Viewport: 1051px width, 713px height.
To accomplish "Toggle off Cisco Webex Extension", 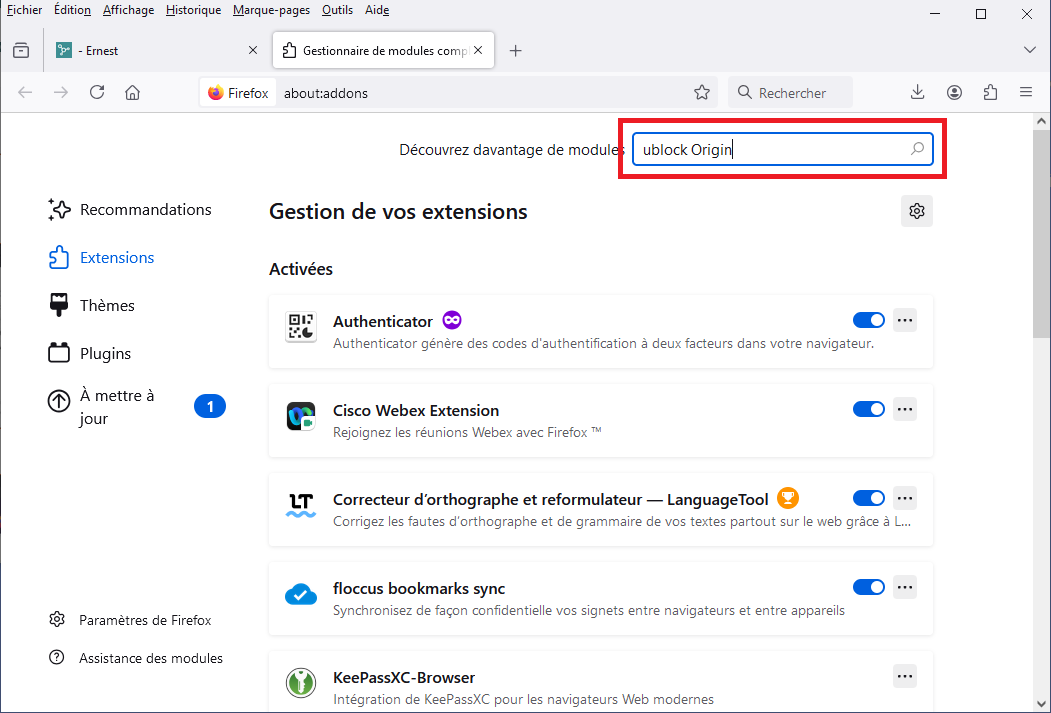I will 868,409.
